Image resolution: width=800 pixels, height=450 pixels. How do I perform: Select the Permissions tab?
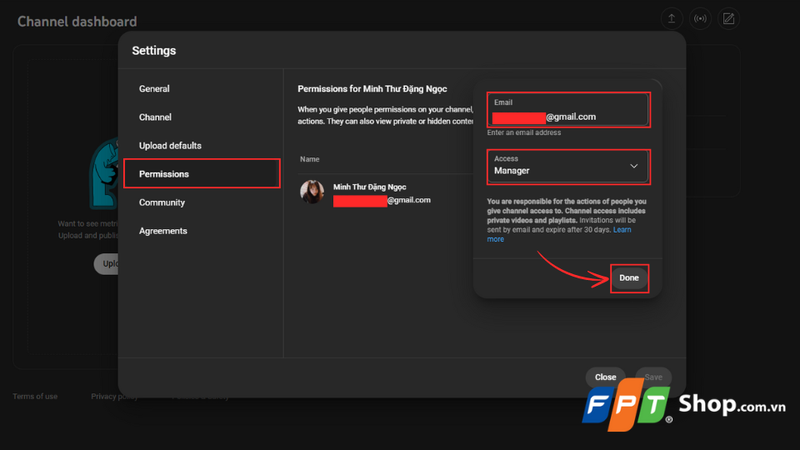[x=202, y=174]
